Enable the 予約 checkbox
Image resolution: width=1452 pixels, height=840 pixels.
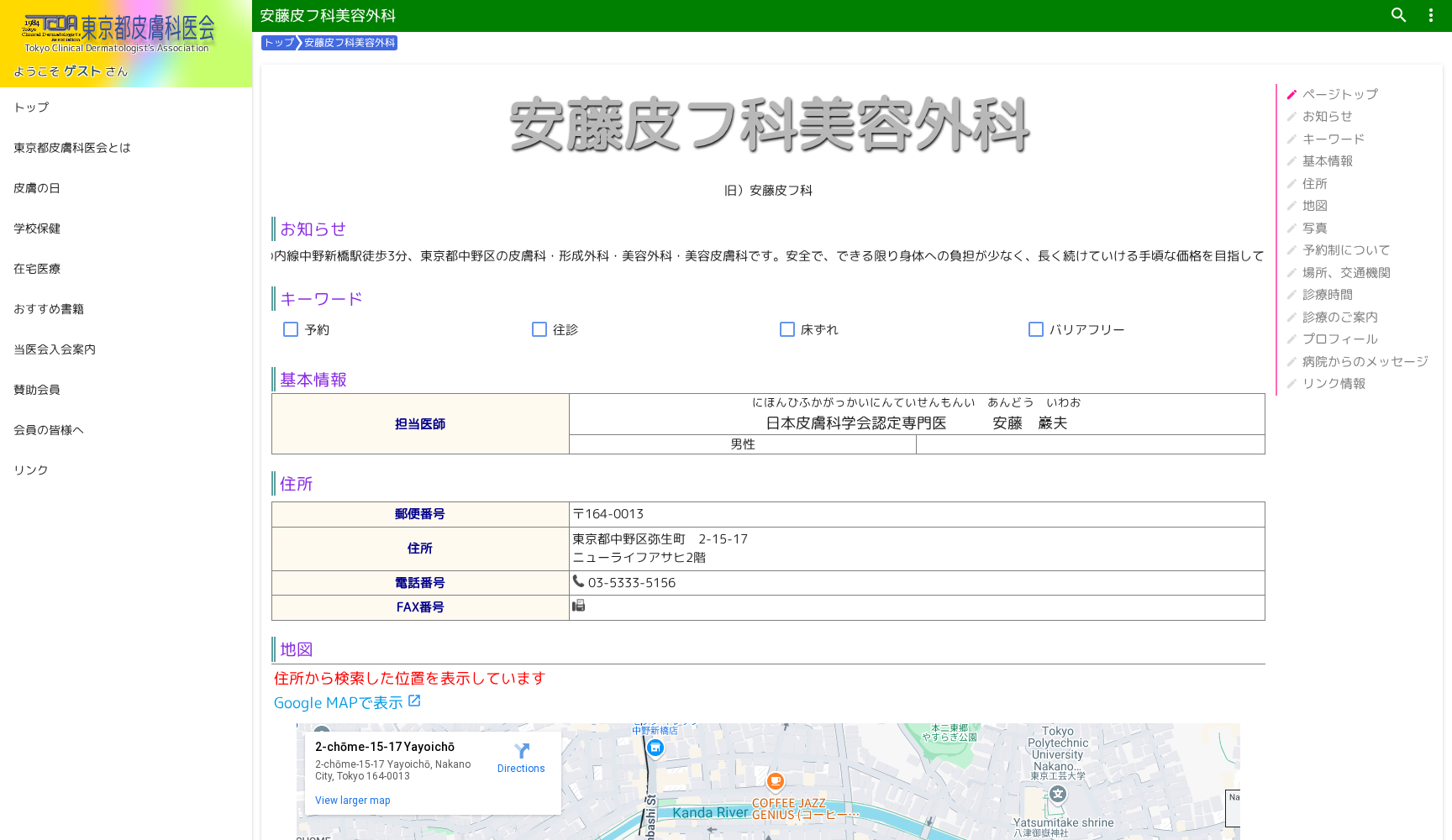[x=291, y=329]
